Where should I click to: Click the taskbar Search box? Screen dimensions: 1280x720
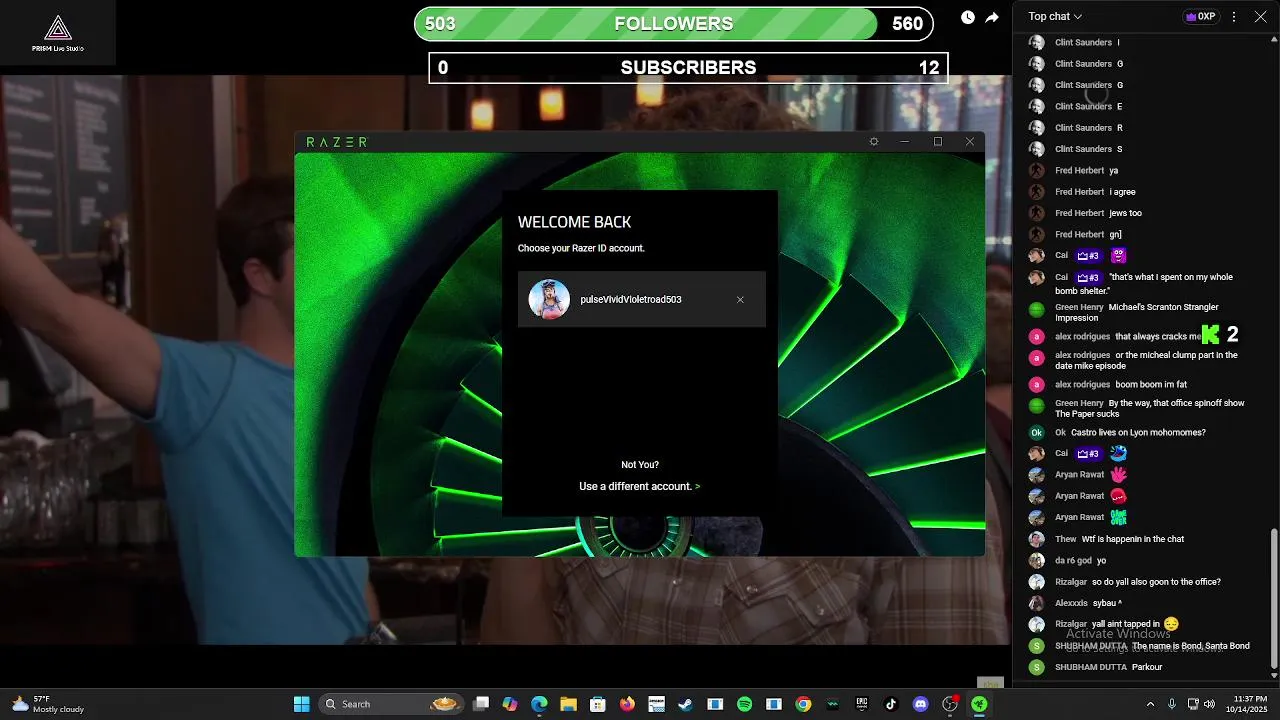click(x=390, y=704)
